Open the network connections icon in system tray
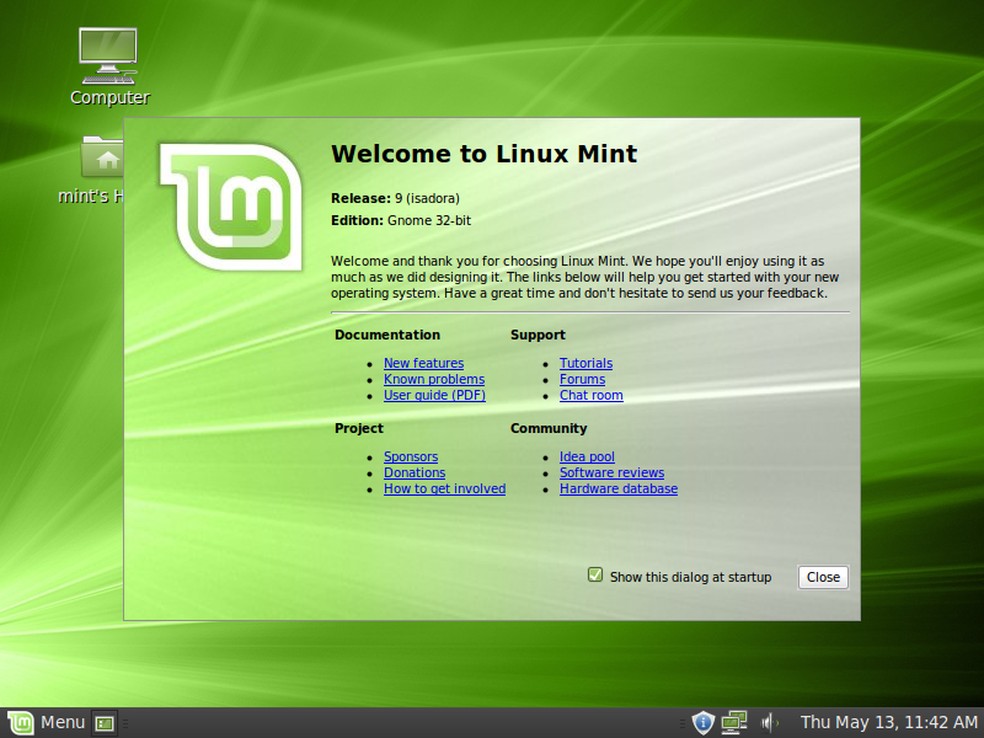This screenshot has width=984, height=738. tap(735, 722)
